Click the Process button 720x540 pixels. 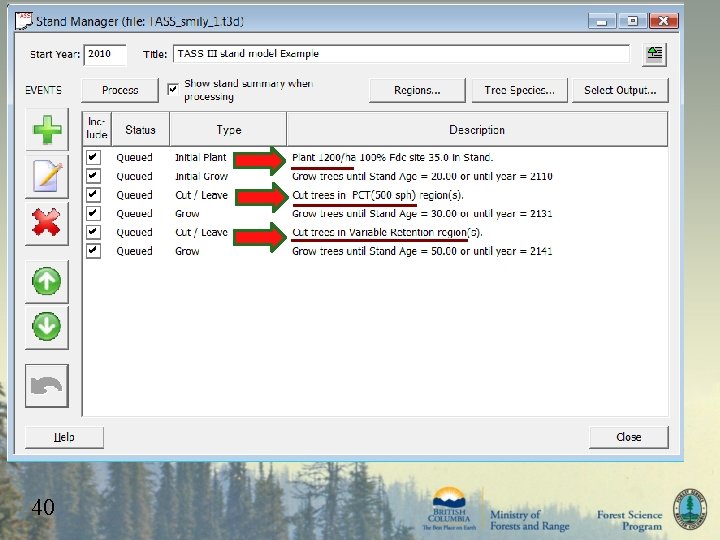[120, 90]
